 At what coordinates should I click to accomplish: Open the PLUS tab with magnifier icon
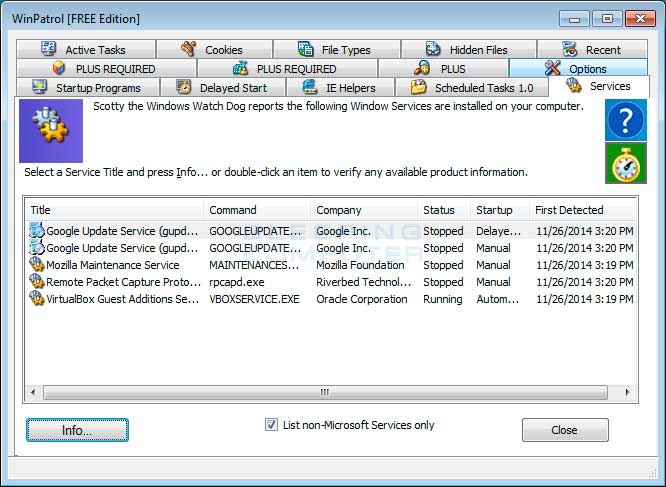pos(443,68)
